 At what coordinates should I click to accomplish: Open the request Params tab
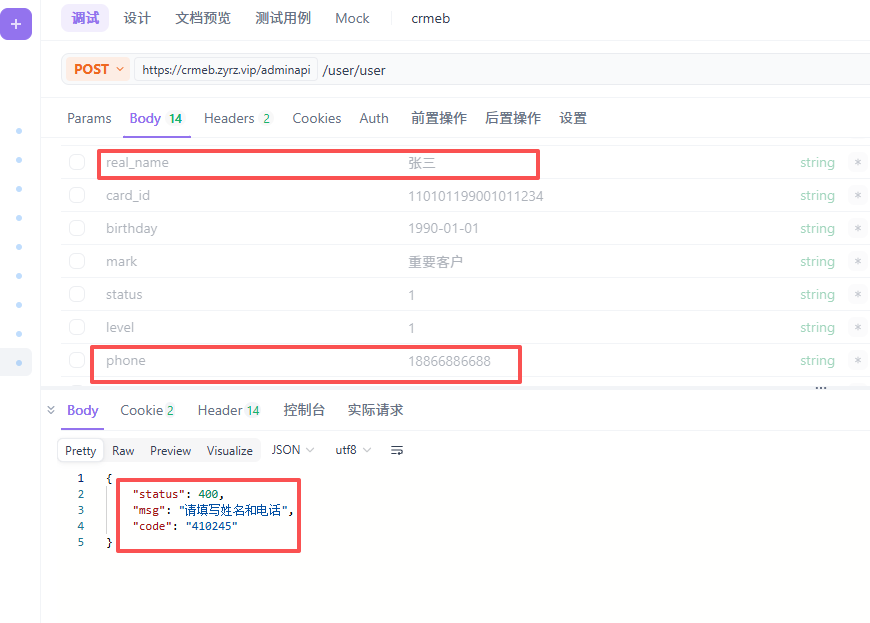pos(89,118)
